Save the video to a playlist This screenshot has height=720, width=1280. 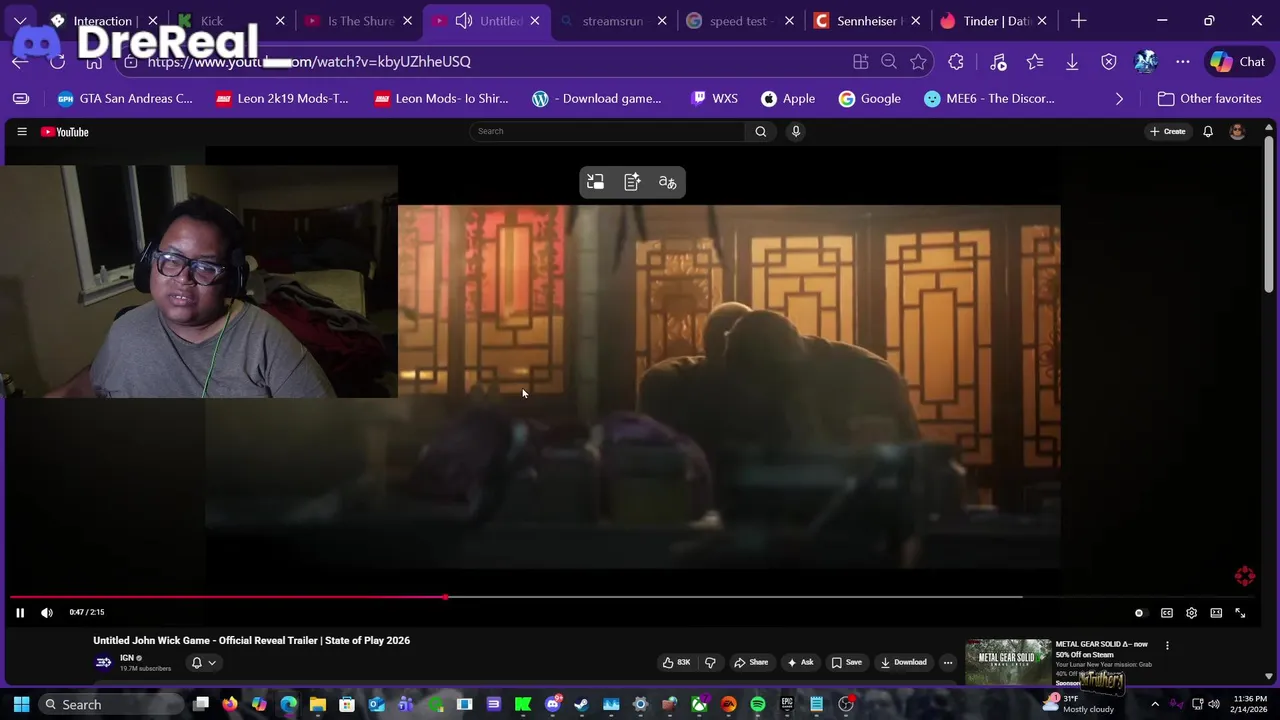coord(846,662)
